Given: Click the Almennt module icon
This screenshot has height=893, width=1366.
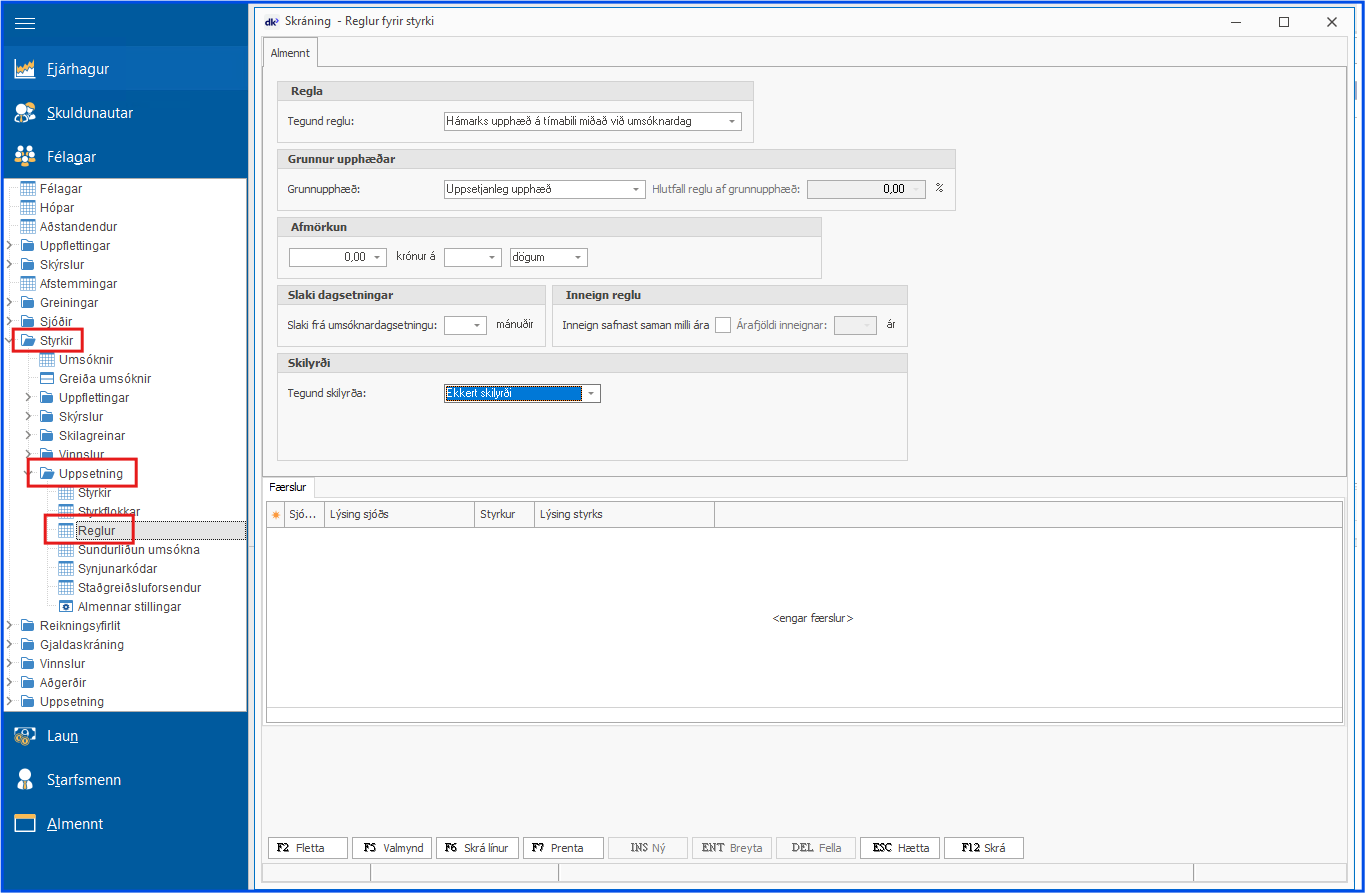Looking at the screenshot, I should tap(25, 824).
